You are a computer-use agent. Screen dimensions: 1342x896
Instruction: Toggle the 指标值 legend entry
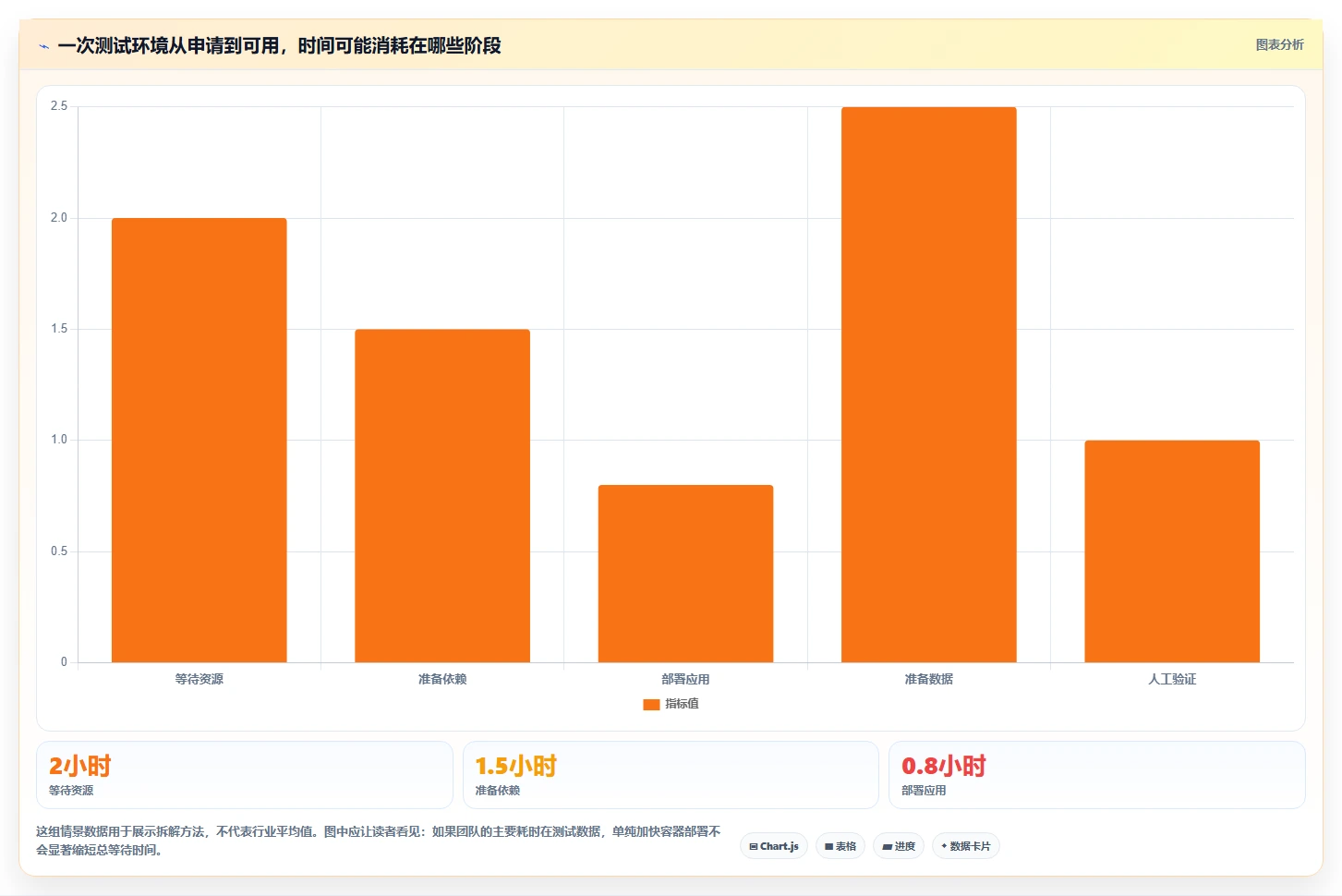click(x=671, y=704)
